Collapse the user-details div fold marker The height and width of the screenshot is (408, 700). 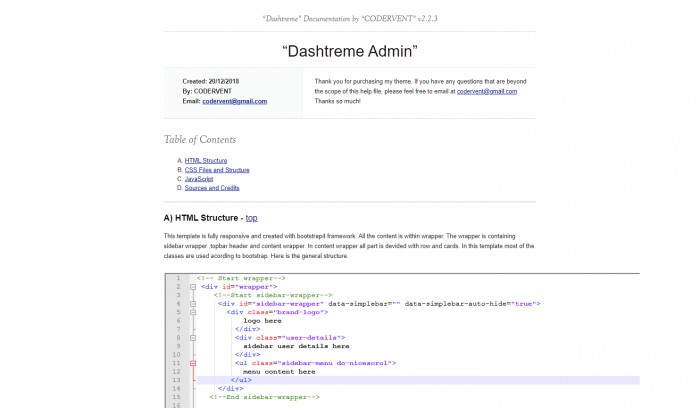click(192, 338)
